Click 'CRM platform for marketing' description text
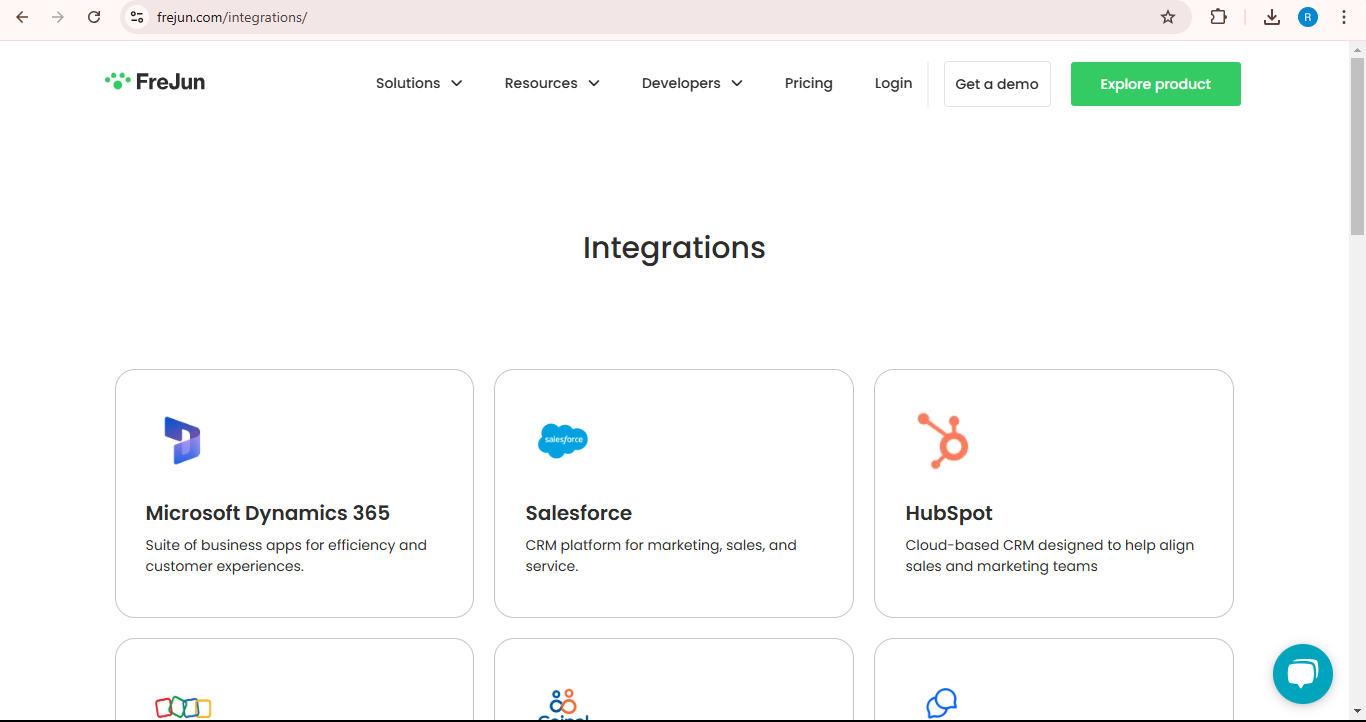 (x=661, y=556)
